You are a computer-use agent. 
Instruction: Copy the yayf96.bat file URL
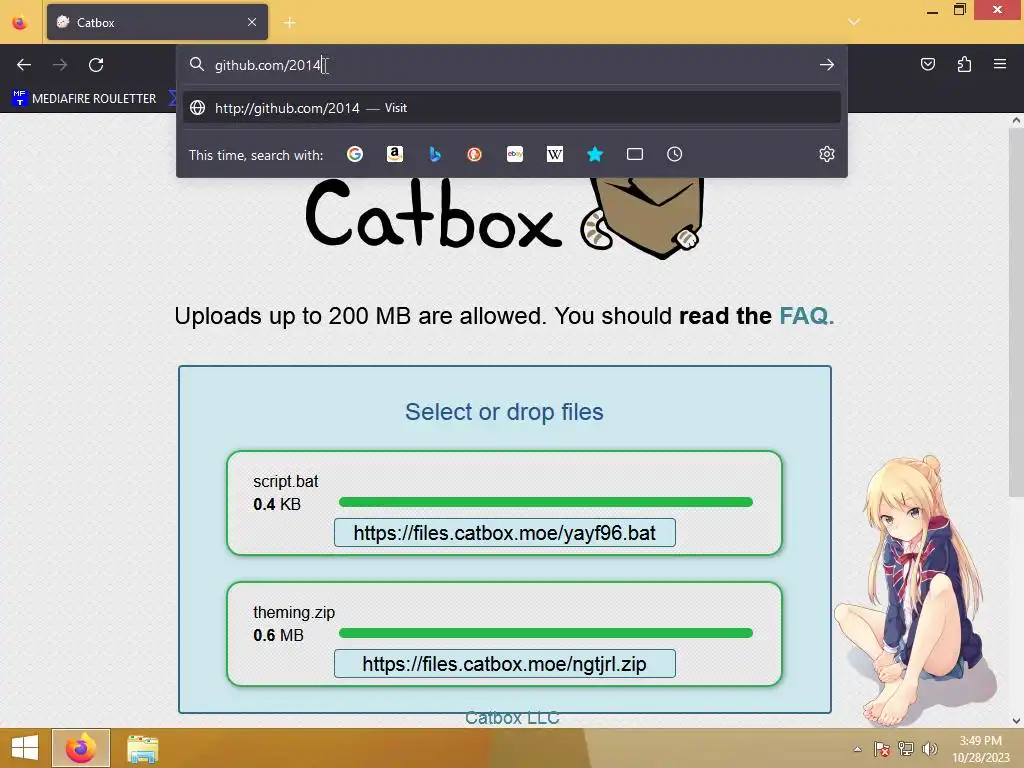coord(504,533)
